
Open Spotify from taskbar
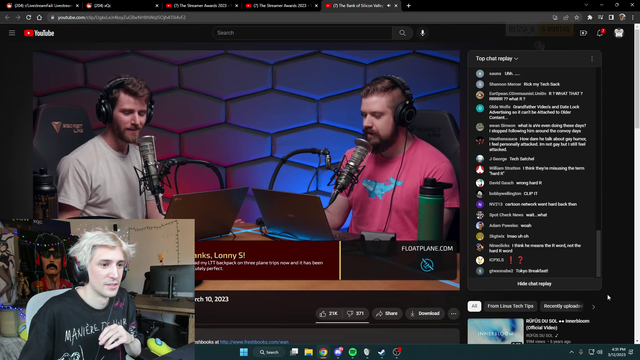[x=353, y=352]
